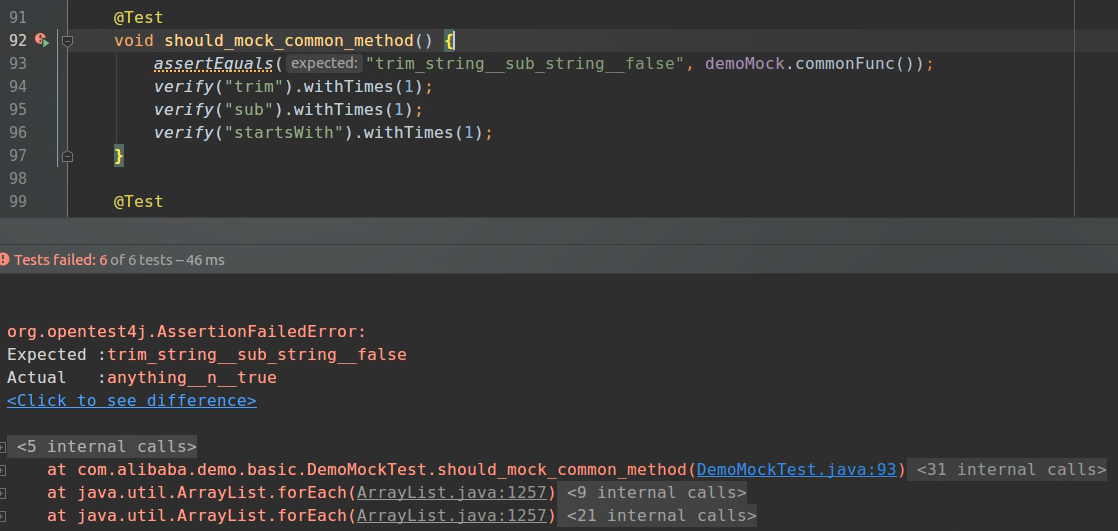Run test via gutter icon on line 92
The height and width of the screenshot is (531, 1118).
click(x=41, y=40)
